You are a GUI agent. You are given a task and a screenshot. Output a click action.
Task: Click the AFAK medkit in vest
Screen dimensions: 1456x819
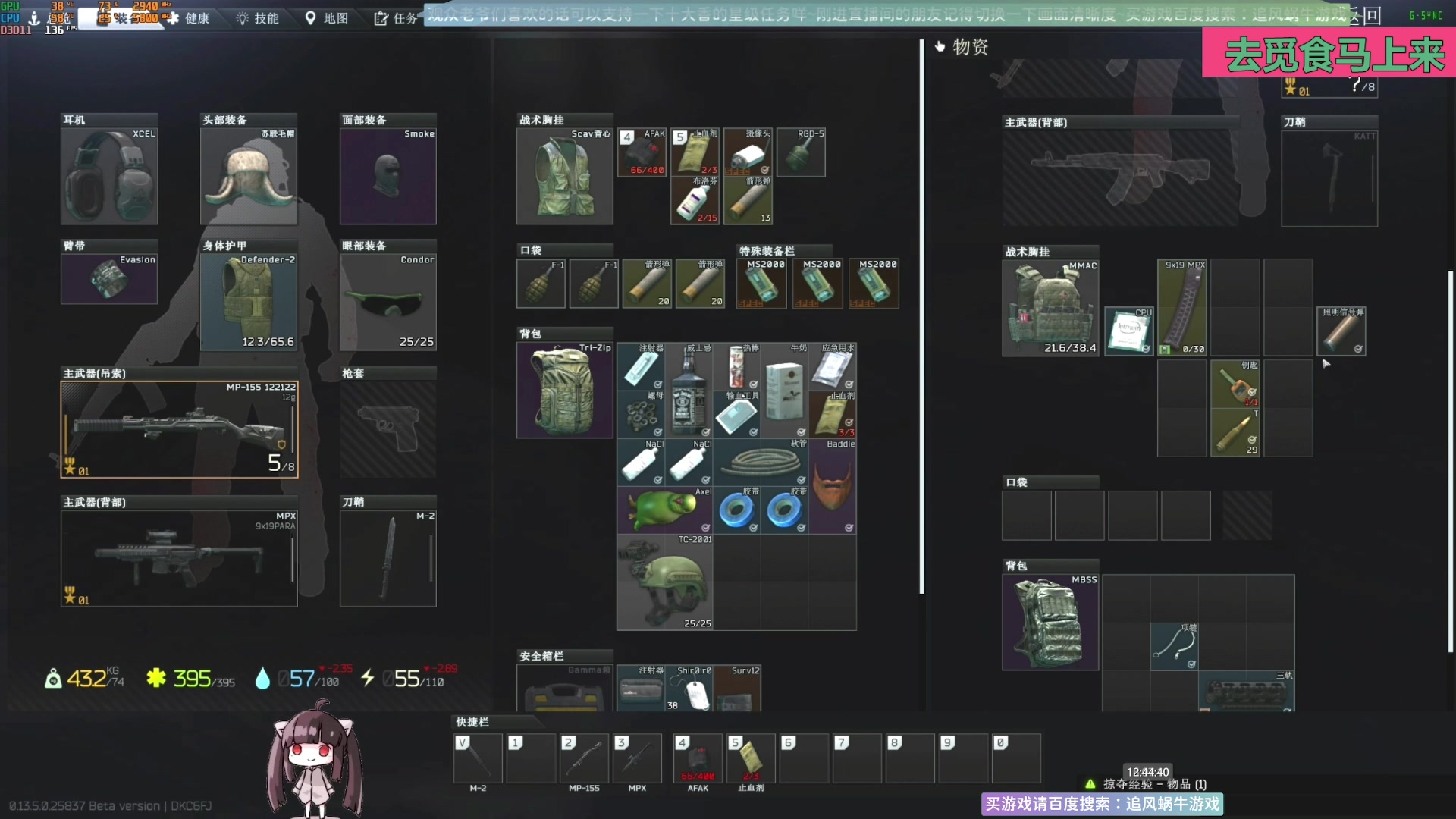[642, 152]
